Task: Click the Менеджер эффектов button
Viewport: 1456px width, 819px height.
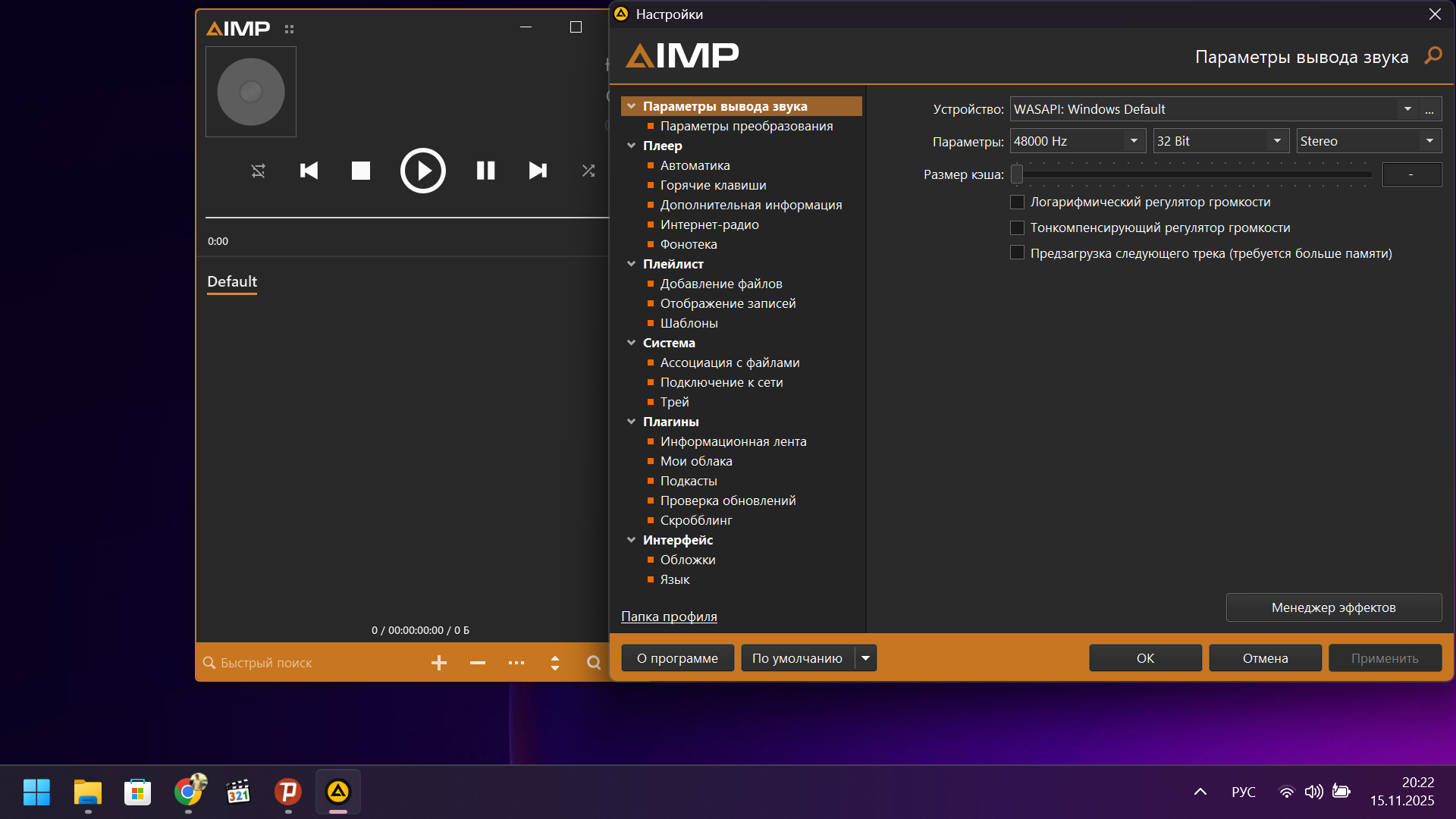Action: point(1333,607)
